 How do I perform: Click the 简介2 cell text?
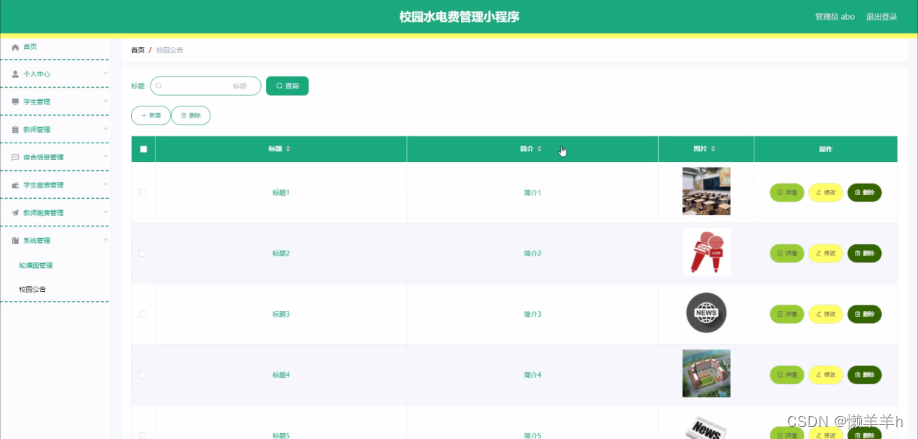click(532, 253)
